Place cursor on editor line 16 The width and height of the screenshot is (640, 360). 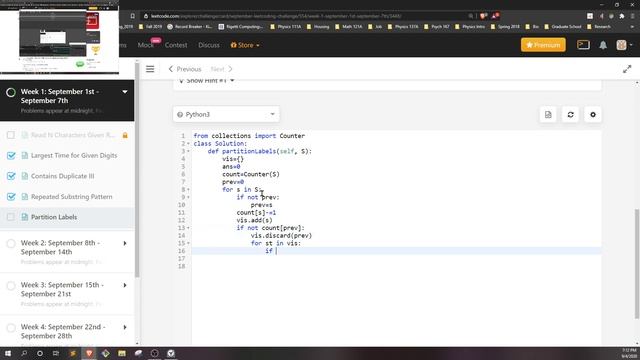(x=396, y=251)
